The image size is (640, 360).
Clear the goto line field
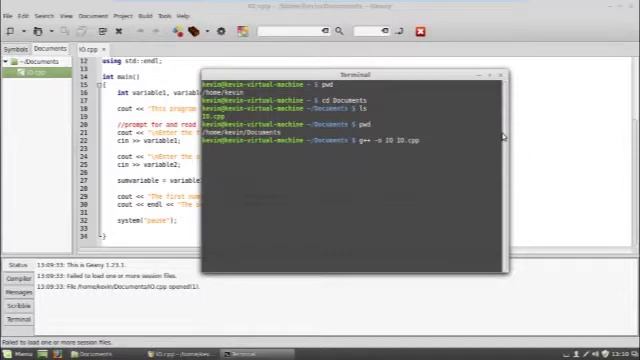[385, 31]
